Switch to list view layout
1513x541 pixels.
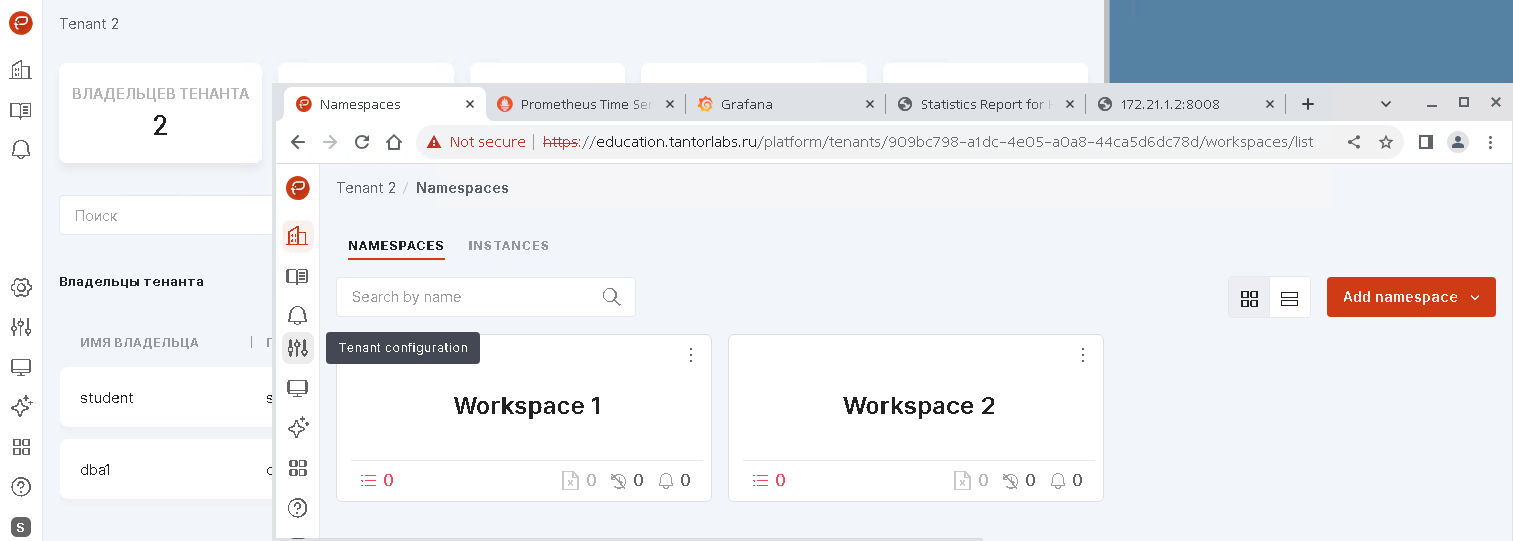[x=1289, y=298]
